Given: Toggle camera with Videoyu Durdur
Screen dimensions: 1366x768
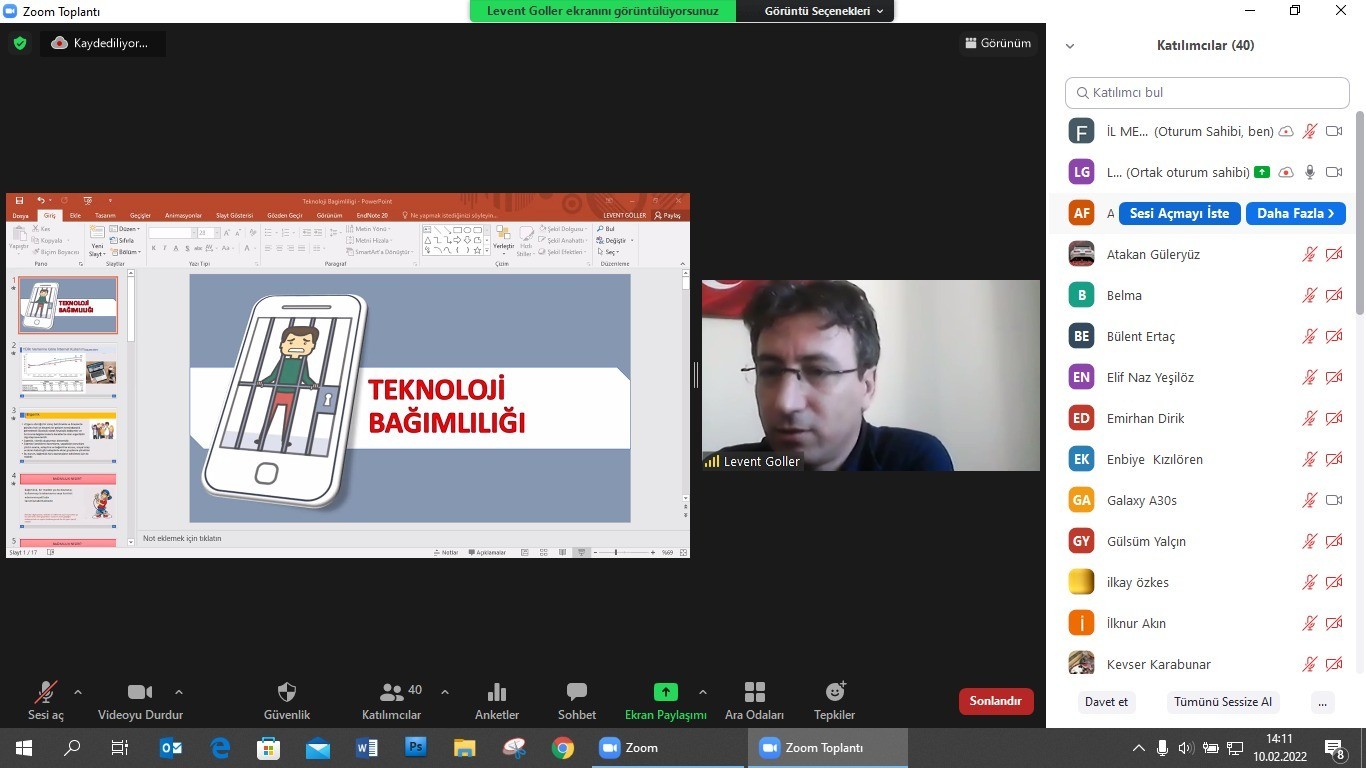Looking at the screenshot, I should click(x=140, y=693).
